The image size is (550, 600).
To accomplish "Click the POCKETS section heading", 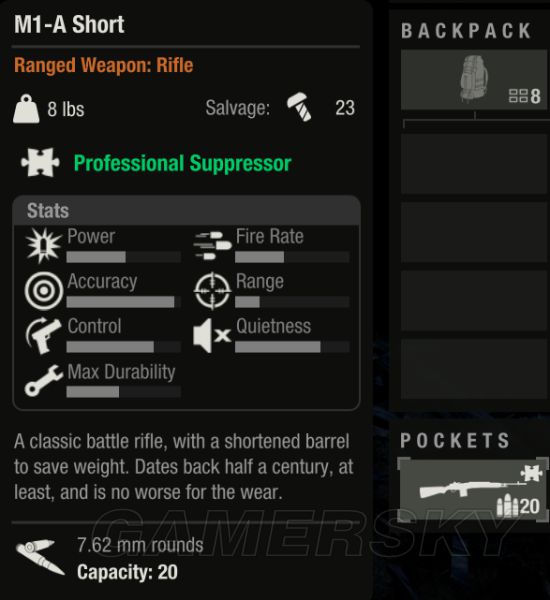I will coord(455,440).
